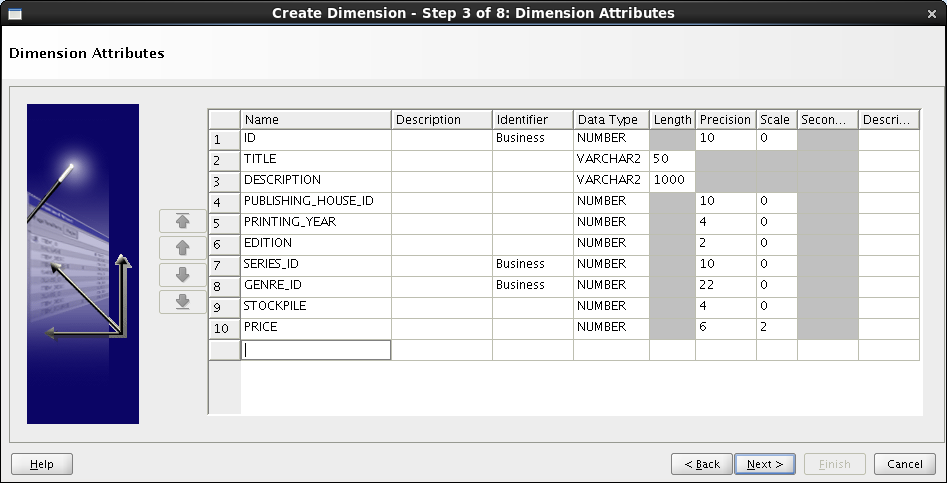Screen dimensions: 947x483
Task: Click Description cell of PRICE row
Action: [441, 329]
